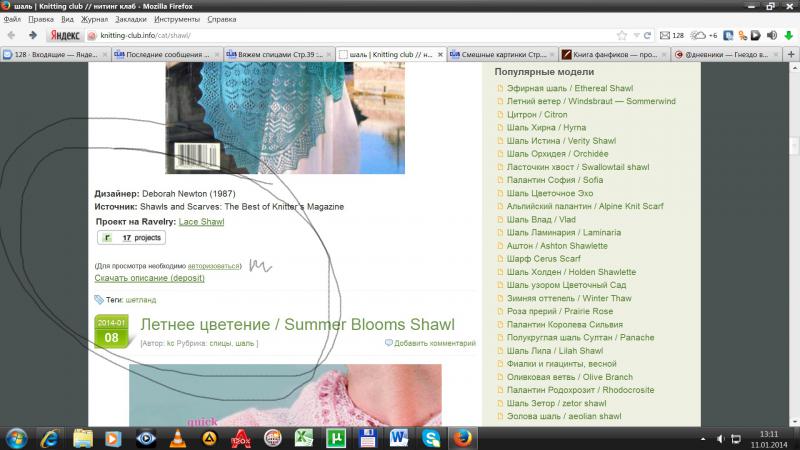The image size is (800, 450).
Task: Open 'Шаль Истина / Verity Shawl' link
Action: click(x=561, y=141)
